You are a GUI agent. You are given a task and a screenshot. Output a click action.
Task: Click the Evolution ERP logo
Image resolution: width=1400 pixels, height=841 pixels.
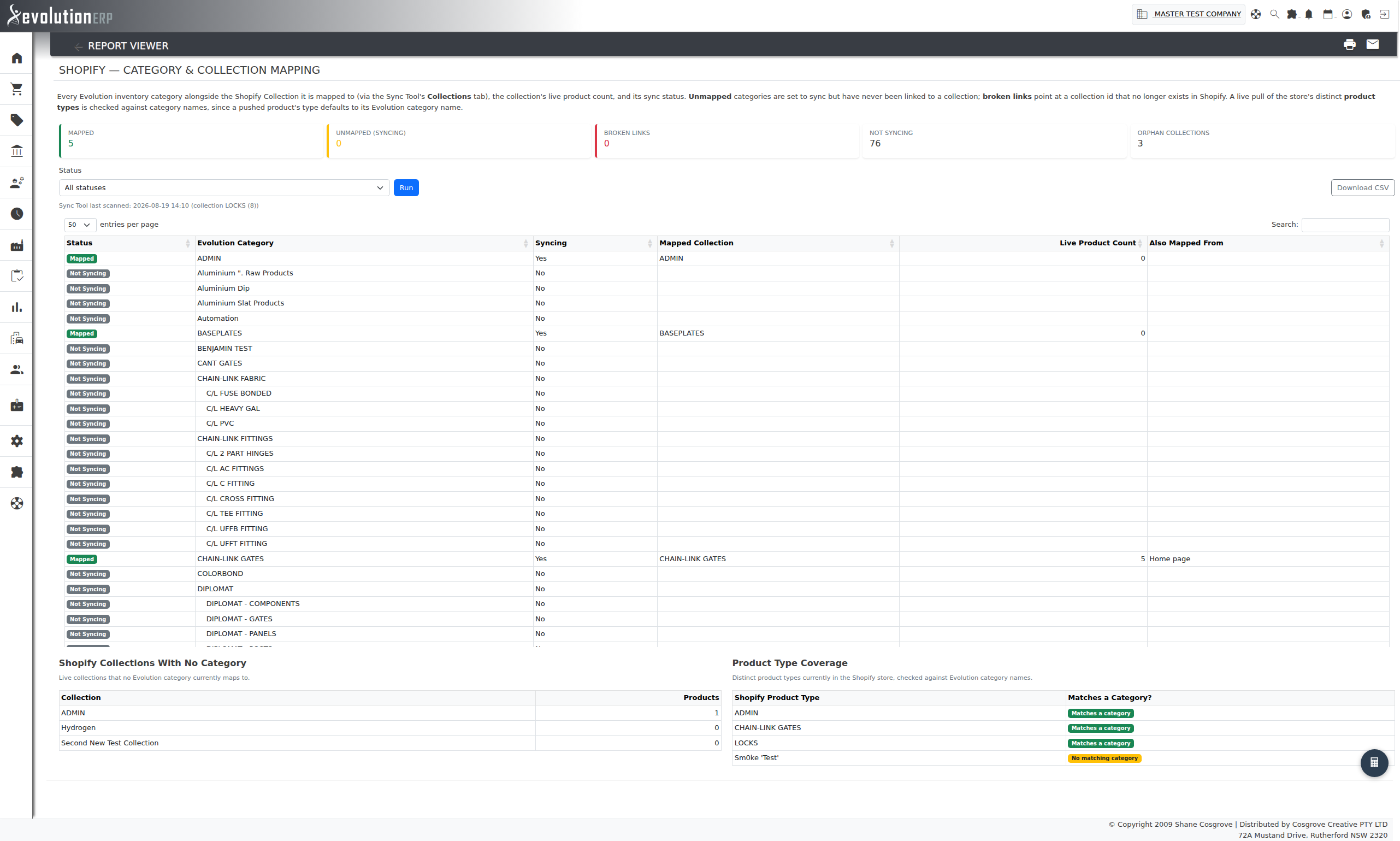[x=60, y=15]
